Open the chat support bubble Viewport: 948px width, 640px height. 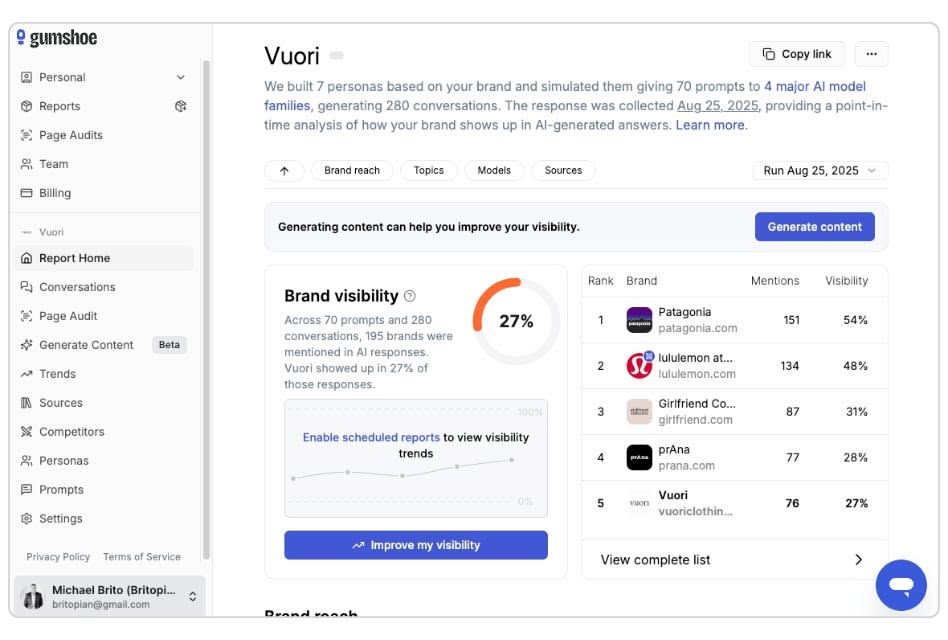pyautogui.click(x=901, y=585)
